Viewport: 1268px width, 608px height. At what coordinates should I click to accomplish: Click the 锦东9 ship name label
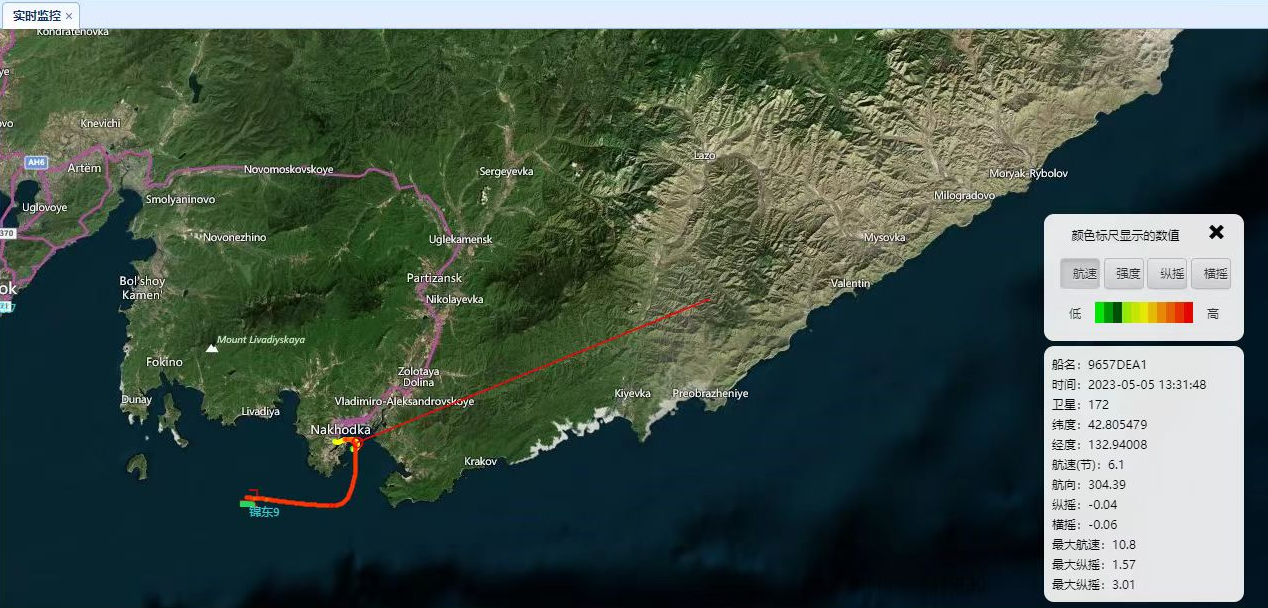point(264,512)
